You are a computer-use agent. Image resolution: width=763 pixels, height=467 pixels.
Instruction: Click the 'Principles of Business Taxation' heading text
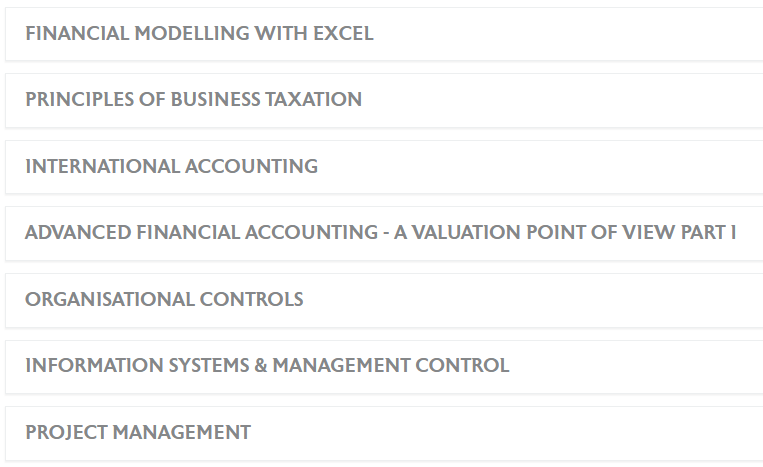click(194, 100)
